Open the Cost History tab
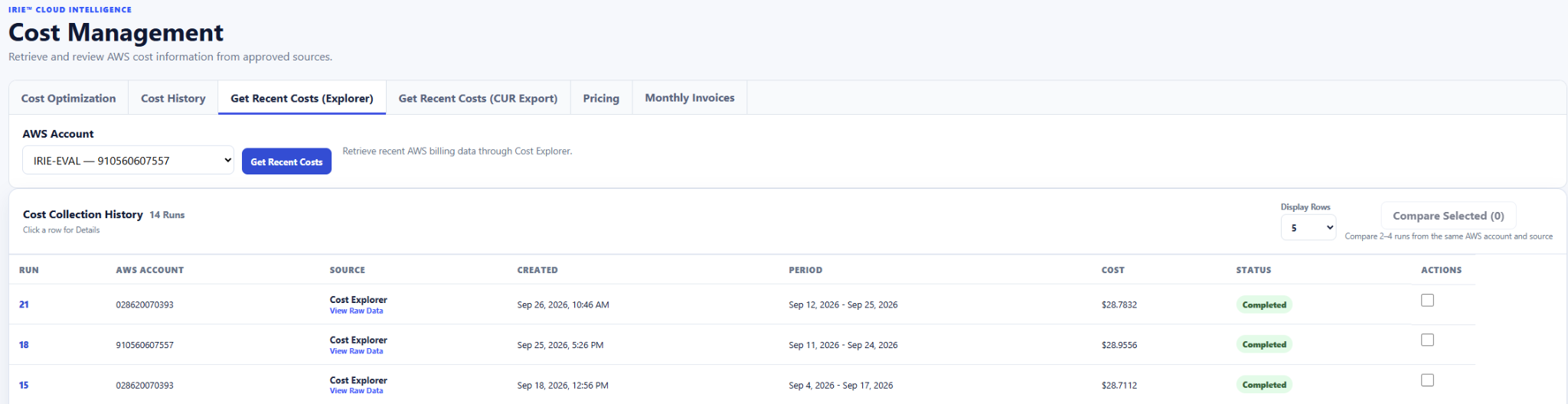Image resolution: width=1568 pixels, height=404 pixels. 173,98
